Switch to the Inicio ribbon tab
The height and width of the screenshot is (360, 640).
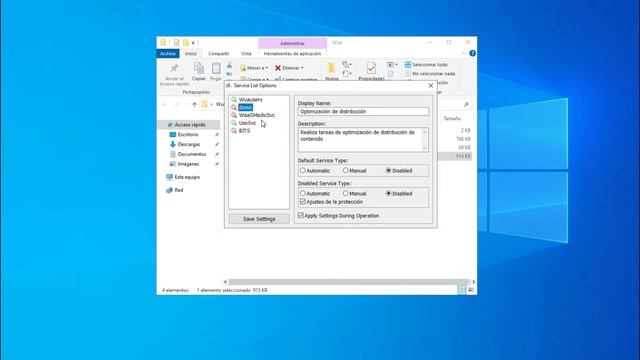point(191,53)
